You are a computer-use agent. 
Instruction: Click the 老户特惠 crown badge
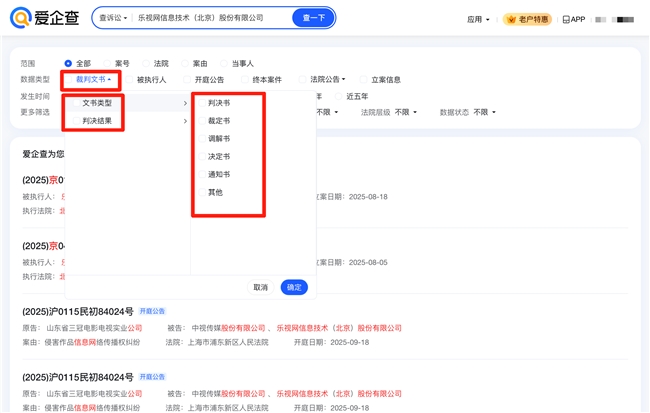click(527, 19)
